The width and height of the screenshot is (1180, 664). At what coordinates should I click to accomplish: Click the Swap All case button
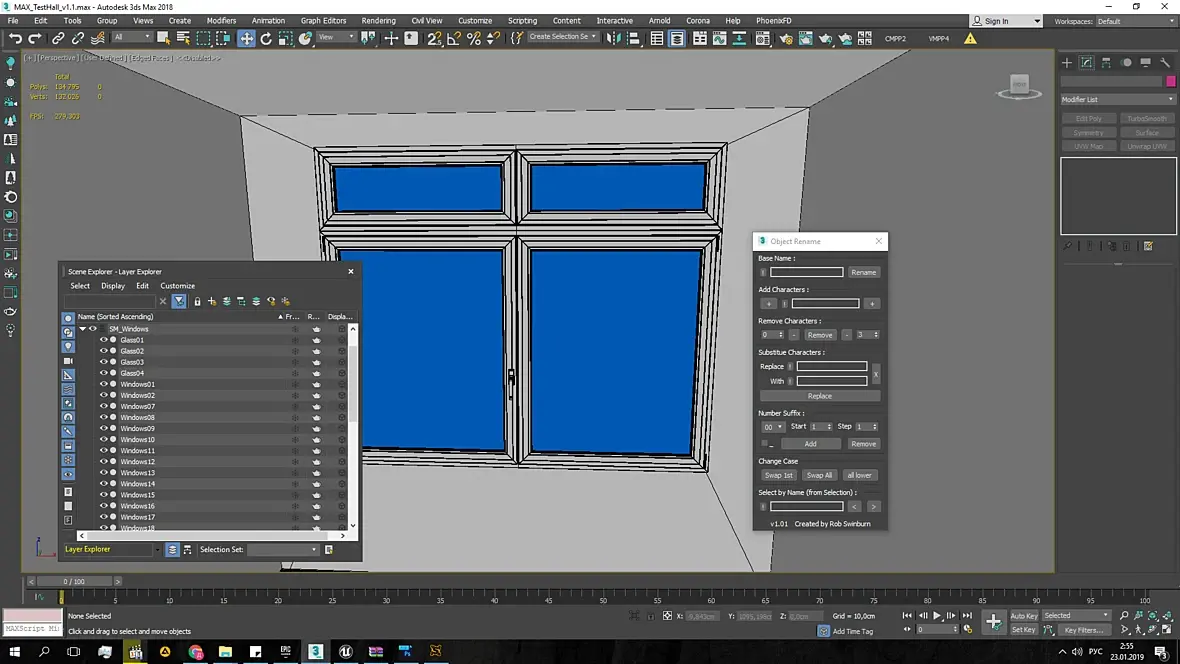click(819, 475)
